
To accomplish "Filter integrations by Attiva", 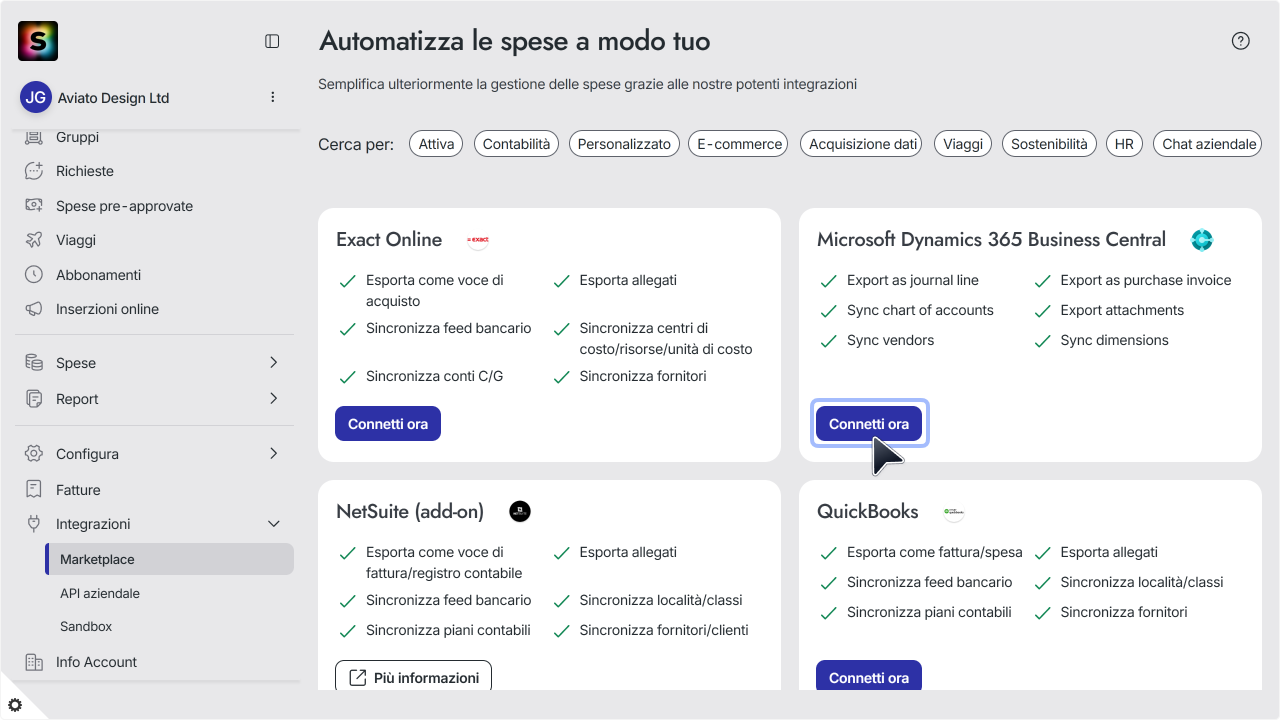I will tap(436, 144).
